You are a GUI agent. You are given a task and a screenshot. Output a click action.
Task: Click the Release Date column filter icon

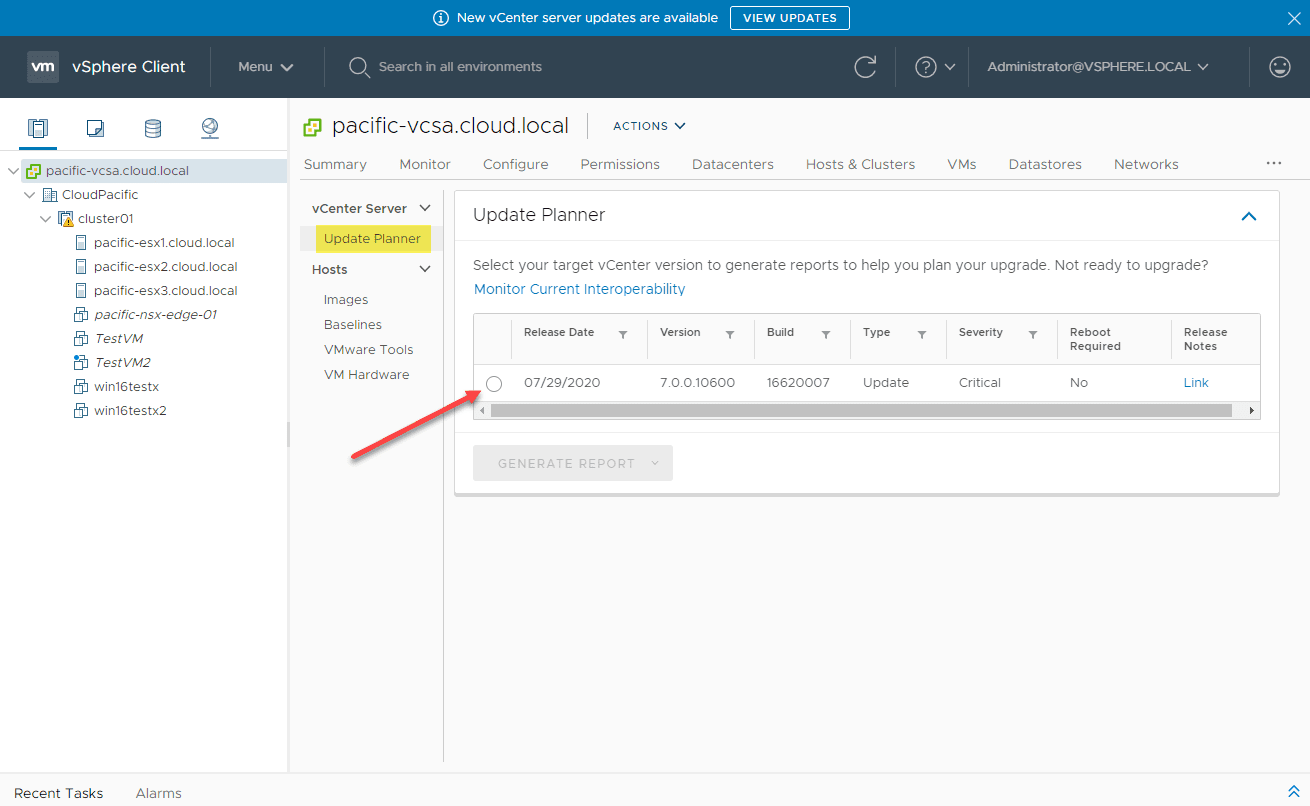coord(623,335)
